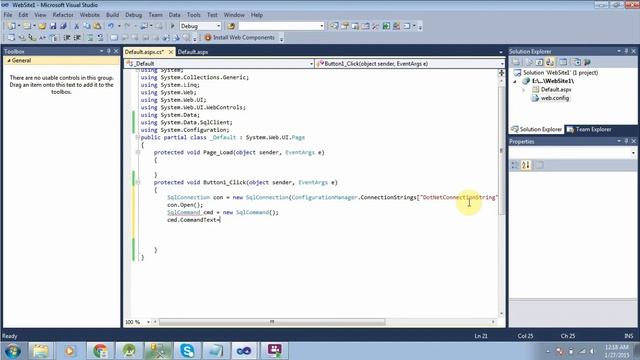Click the editor split-window handle

pos(502,73)
